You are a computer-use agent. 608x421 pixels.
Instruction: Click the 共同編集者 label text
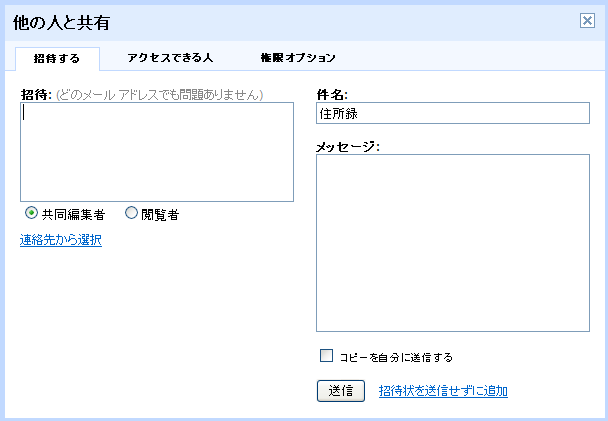coord(73,214)
